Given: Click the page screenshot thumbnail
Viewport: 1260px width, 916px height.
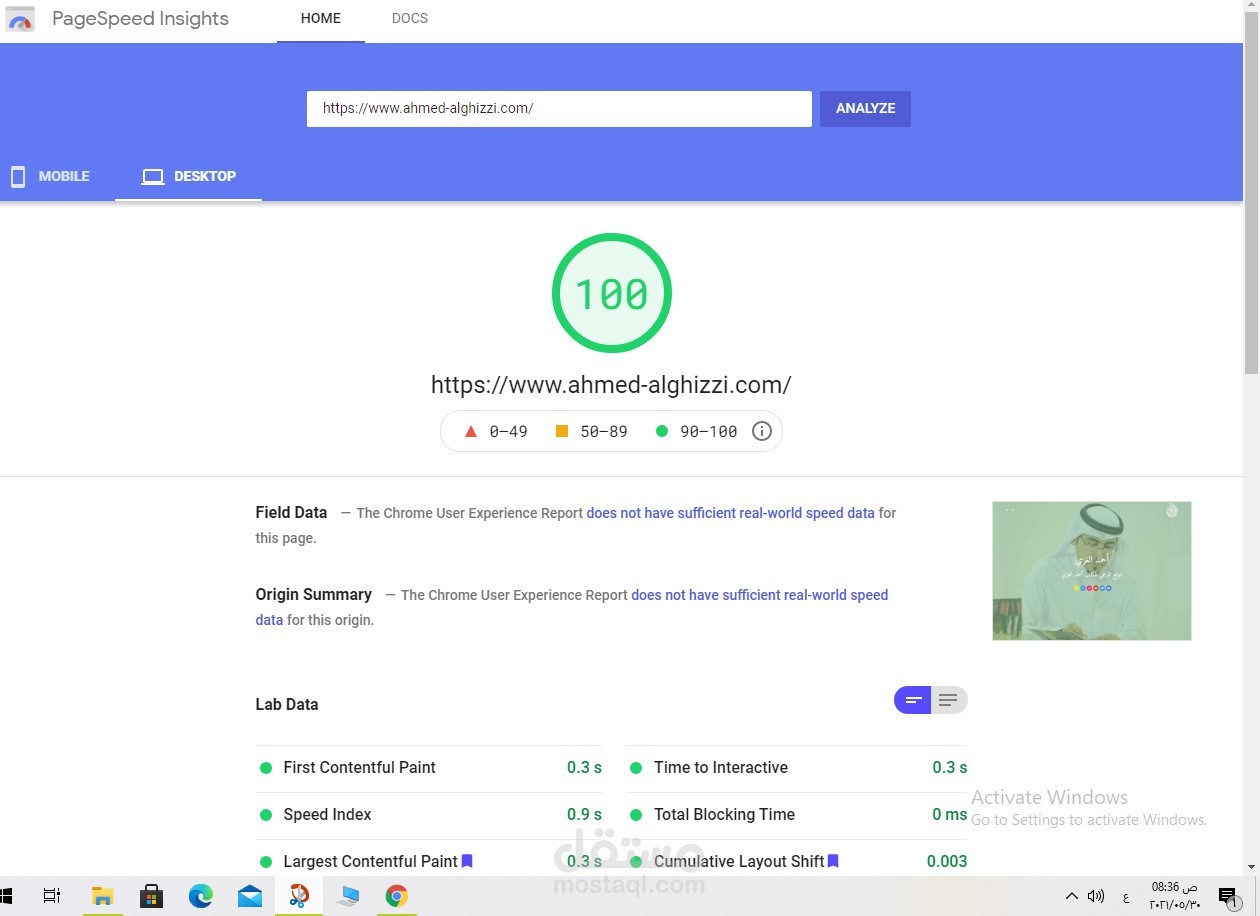Looking at the screenshot, I should click(x=1091, y=570).
